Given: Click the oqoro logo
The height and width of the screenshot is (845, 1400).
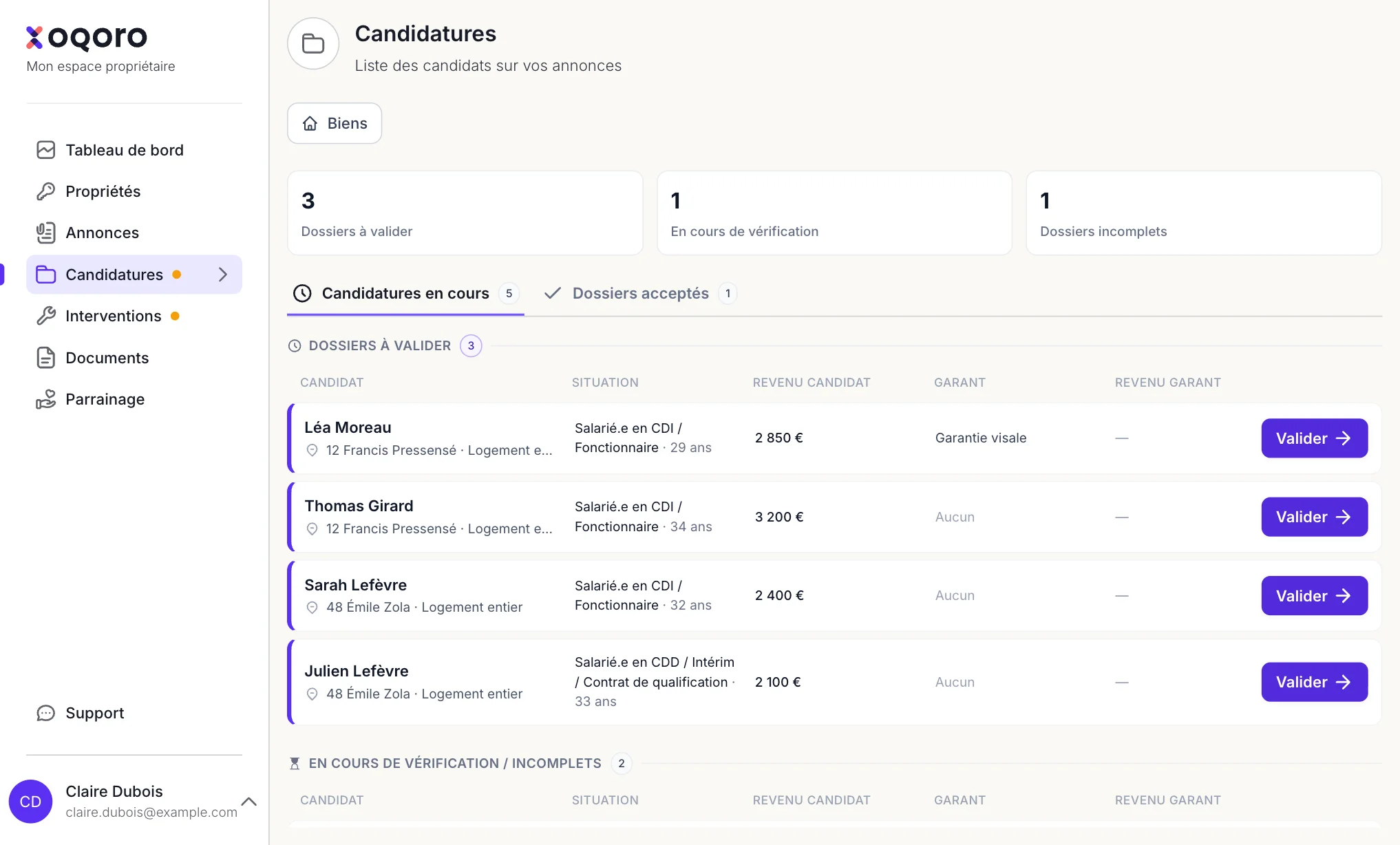Looking at the screenshot, I should [x=87, y=38].
